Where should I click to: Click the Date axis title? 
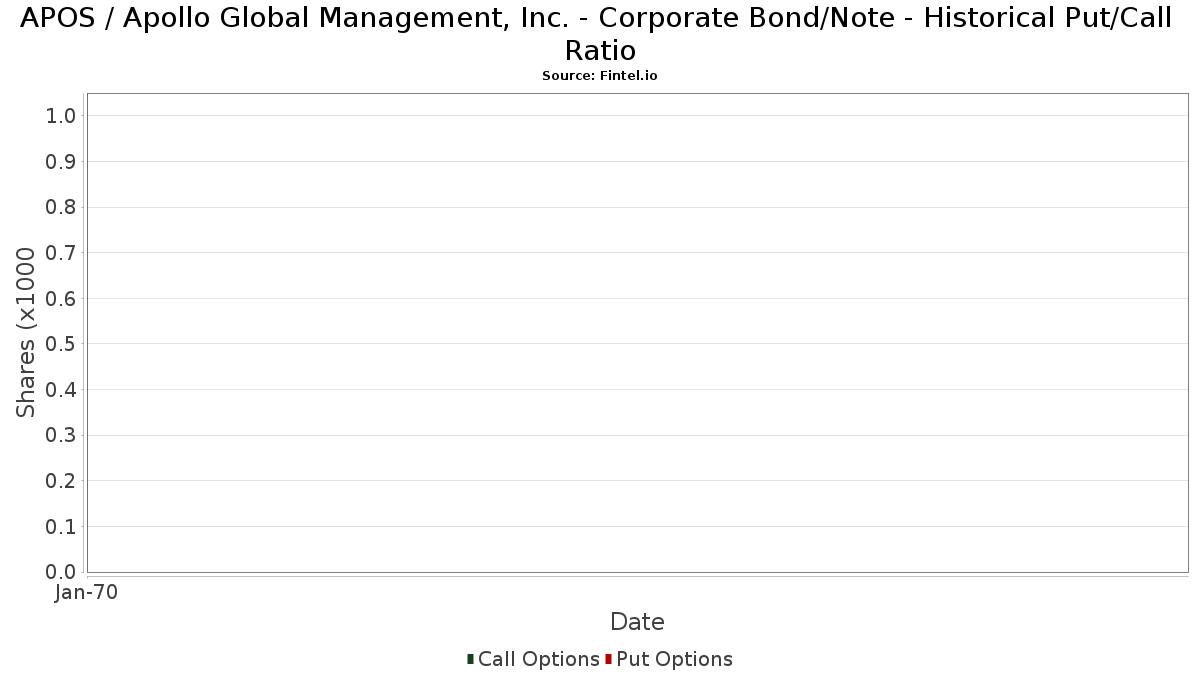[637, 622]
